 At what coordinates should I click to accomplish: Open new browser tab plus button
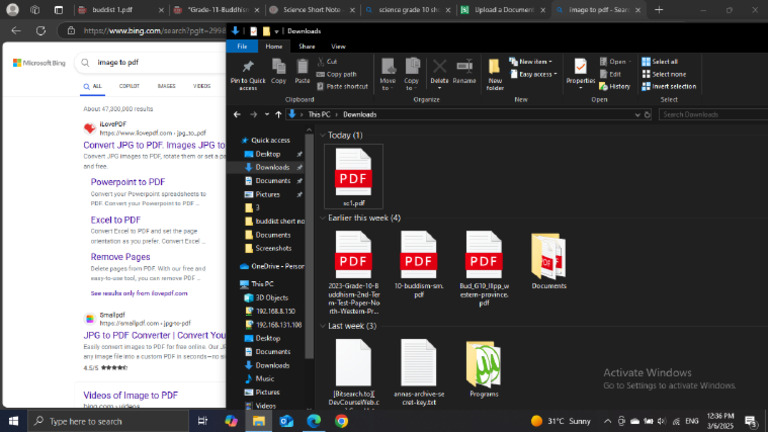pyautogui.click(x=659, y=10)
